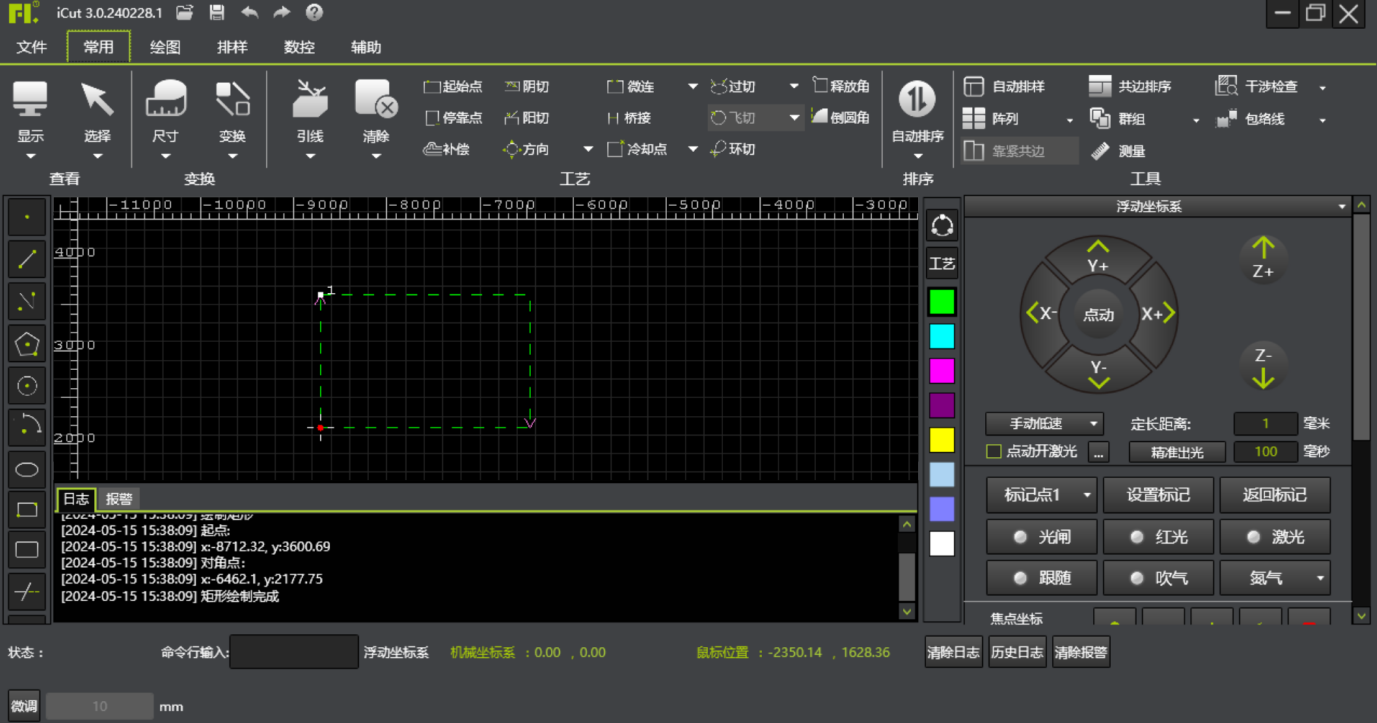Screen dimensions: 1377x723
Task: Apply the 环切 loop cut
Action: (732, 149)
